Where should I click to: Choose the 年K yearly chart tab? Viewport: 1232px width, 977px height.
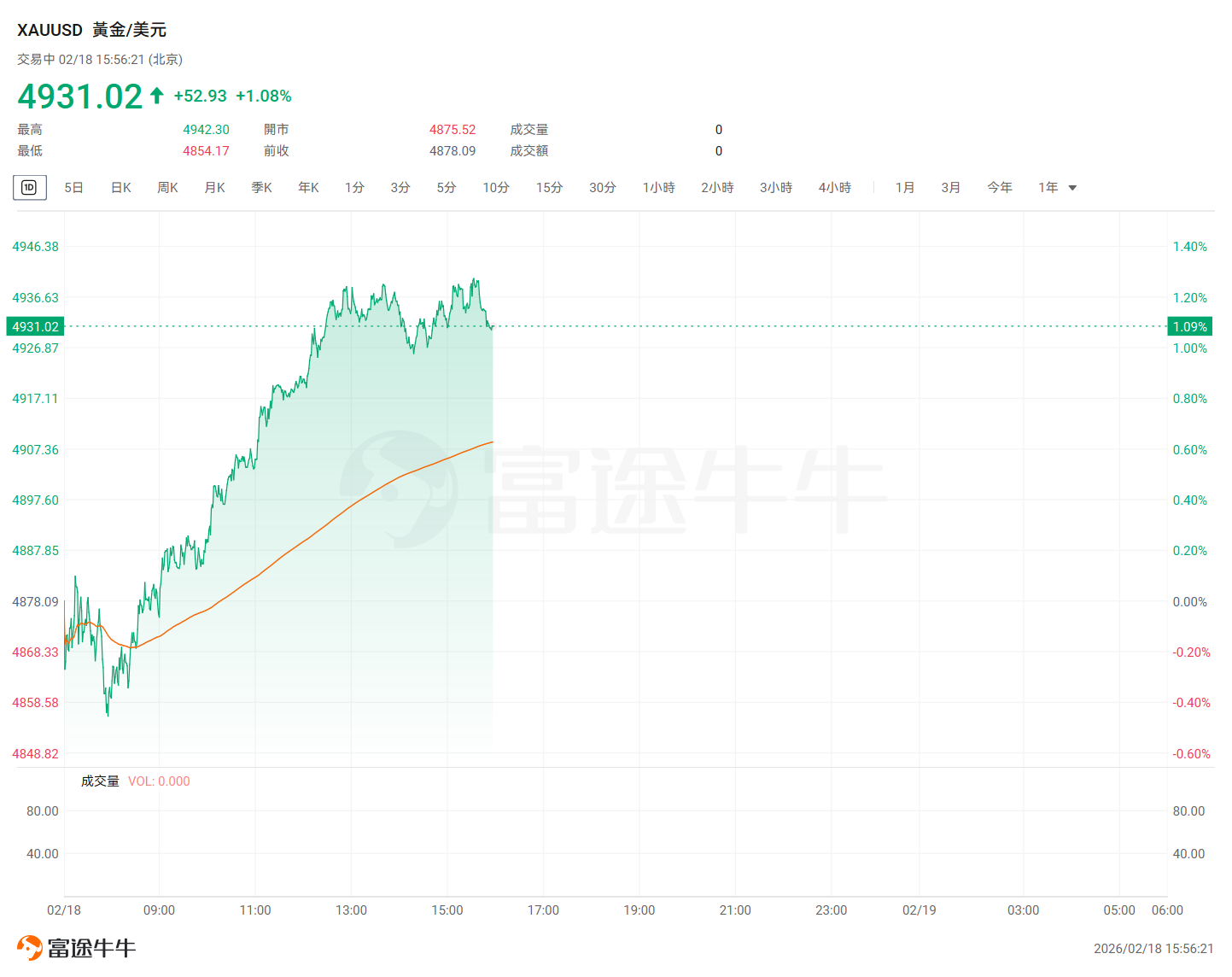pyautogui.click(x=308, y=188)
